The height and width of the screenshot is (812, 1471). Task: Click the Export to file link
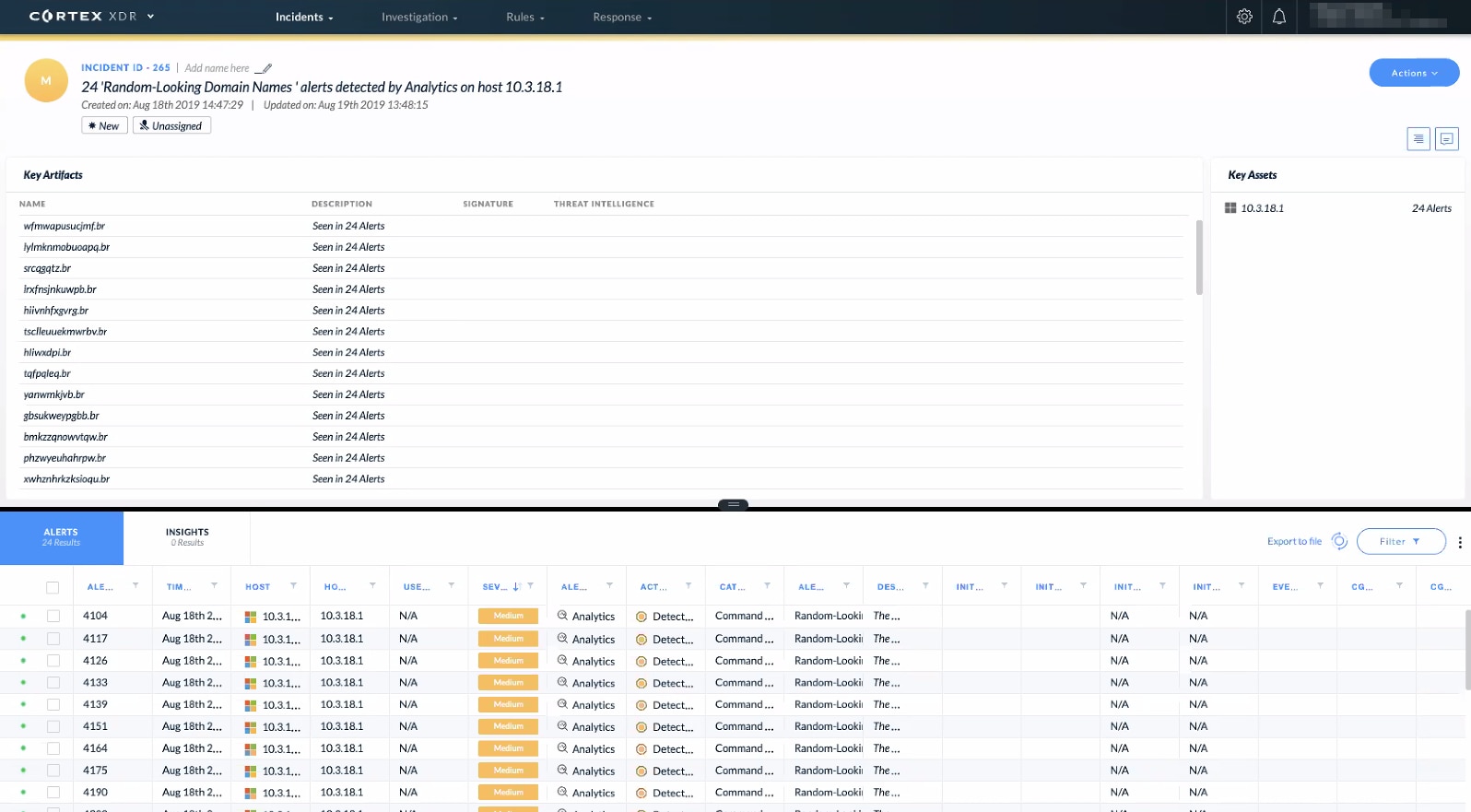[x=1294, y=542]
